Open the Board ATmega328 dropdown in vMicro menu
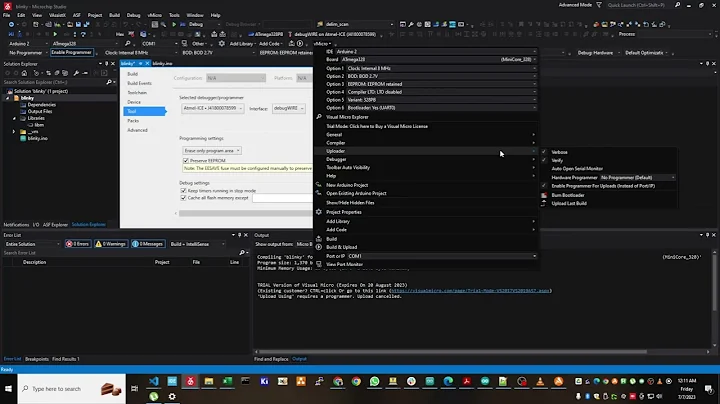Screen dimensions: 720x404 (439, 60)
